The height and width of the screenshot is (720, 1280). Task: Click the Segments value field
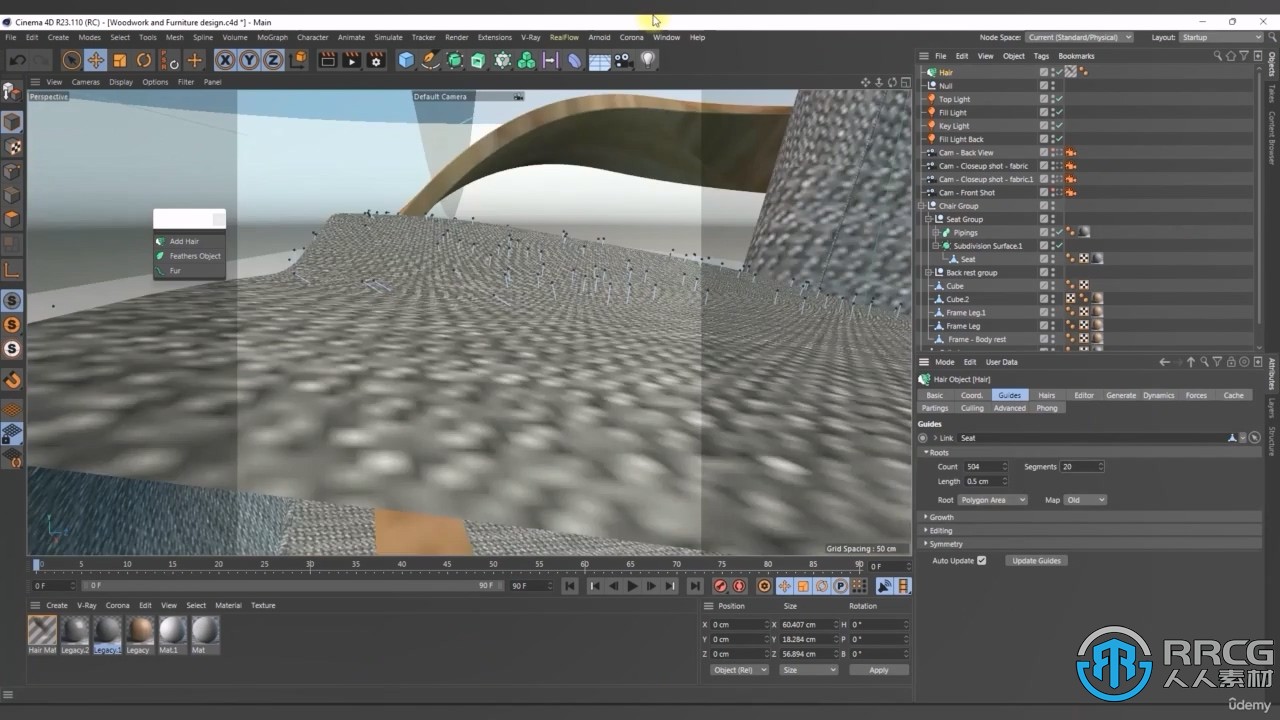click(x=1082, y=467)
